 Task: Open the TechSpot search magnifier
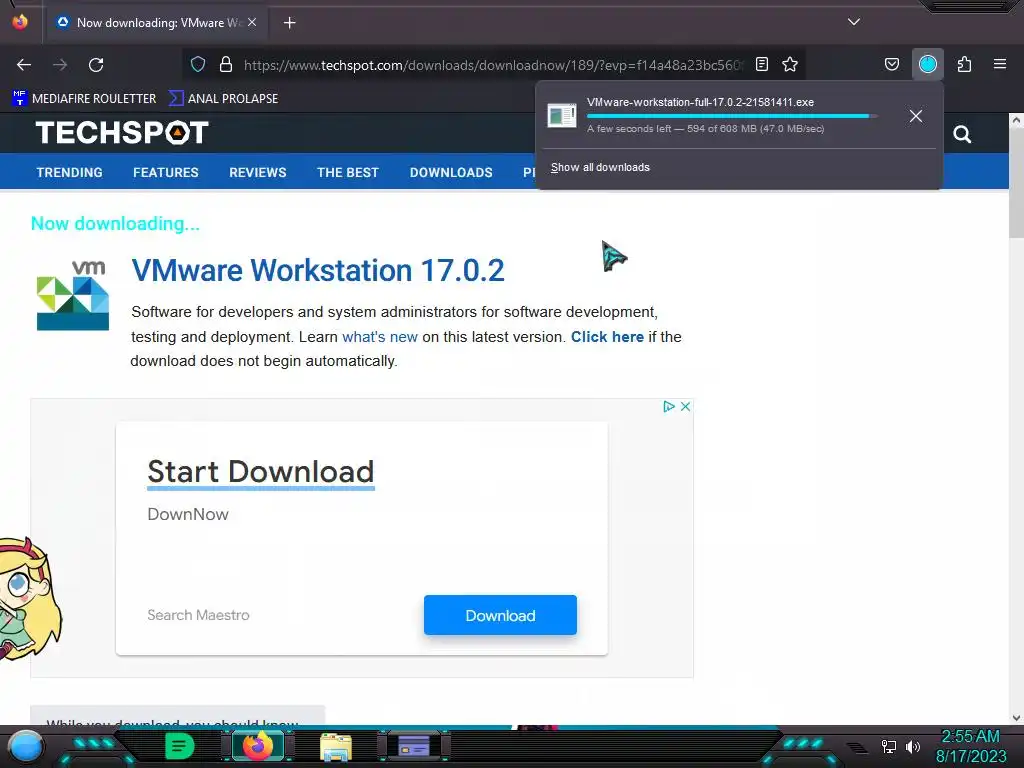(962, 135)
